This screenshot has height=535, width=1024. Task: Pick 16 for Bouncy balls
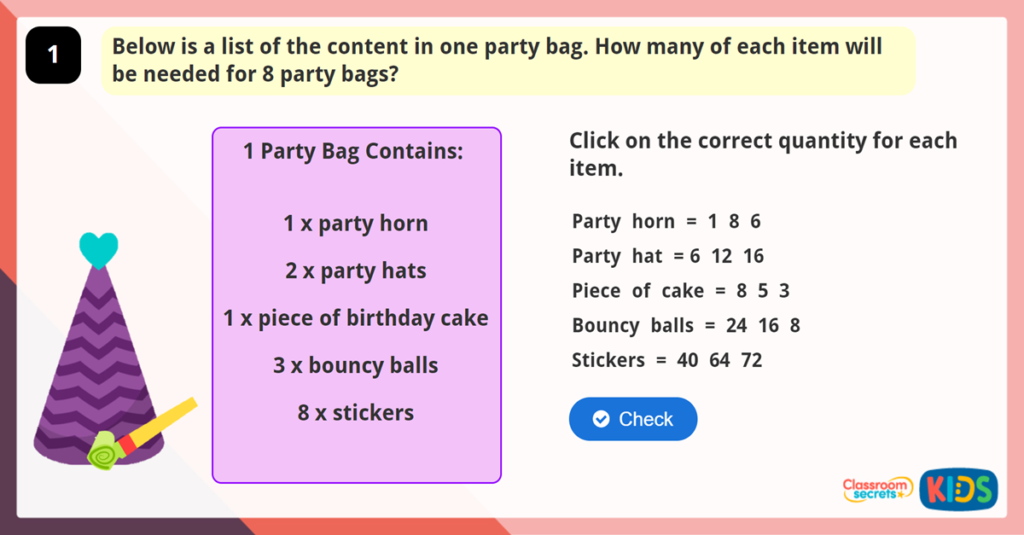769,326
